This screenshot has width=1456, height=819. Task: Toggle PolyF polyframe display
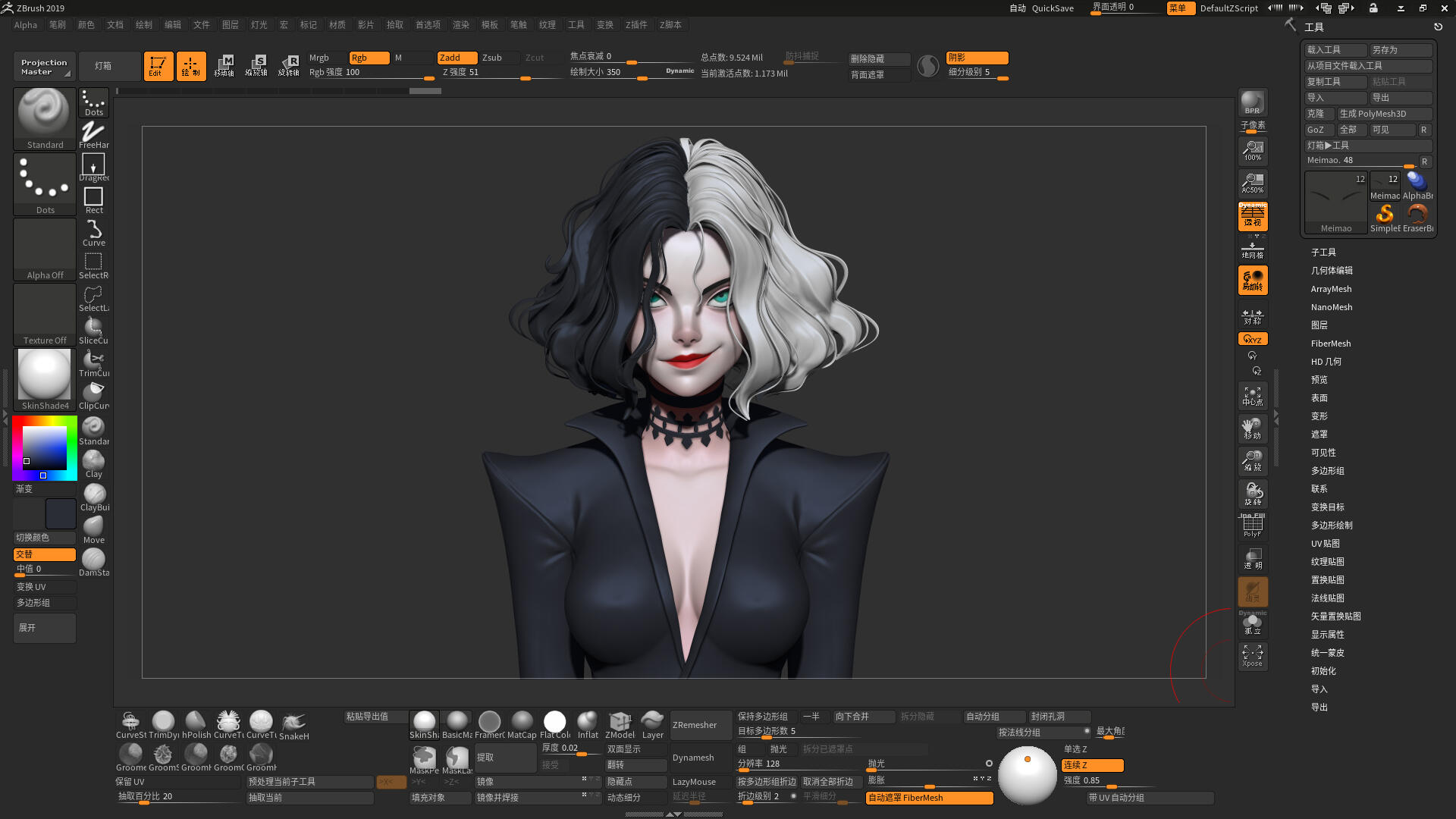pyautogui.click(x=1252, y=526)
